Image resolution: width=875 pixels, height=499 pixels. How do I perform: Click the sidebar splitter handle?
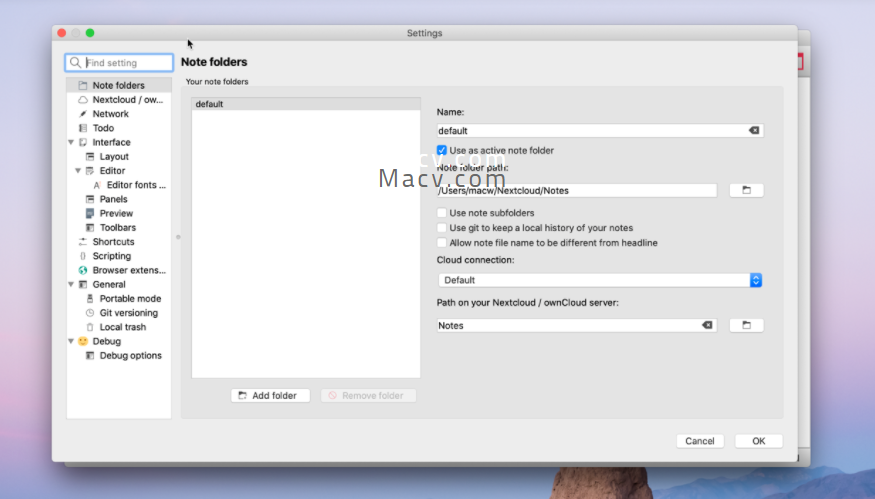[x=178, y=237]
